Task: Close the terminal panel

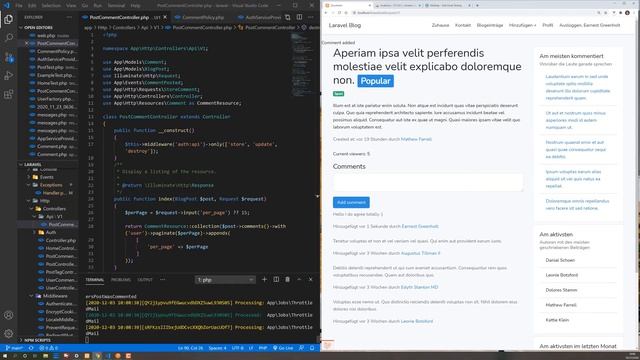Action: coord(311,280)
